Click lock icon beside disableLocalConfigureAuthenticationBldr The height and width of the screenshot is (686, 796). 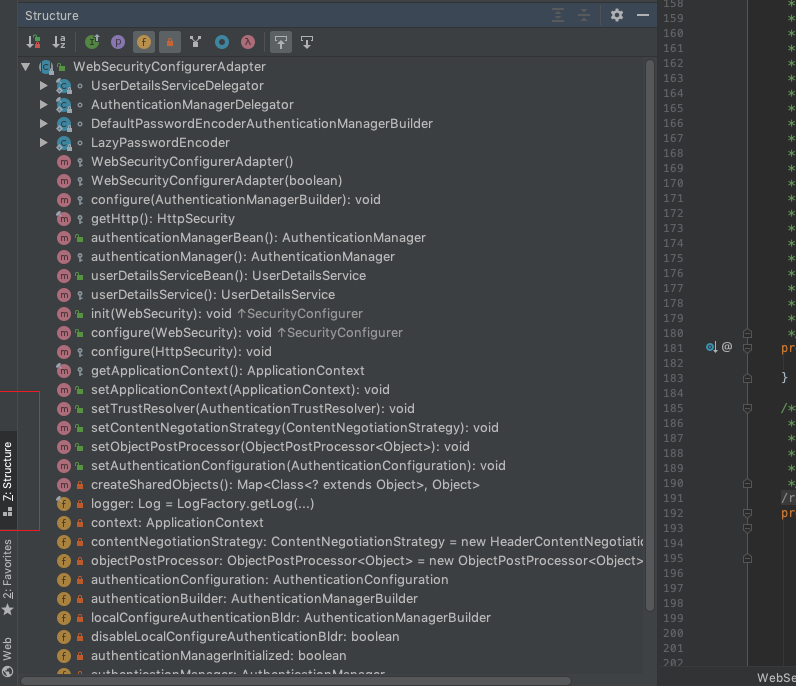click(80, 637)
